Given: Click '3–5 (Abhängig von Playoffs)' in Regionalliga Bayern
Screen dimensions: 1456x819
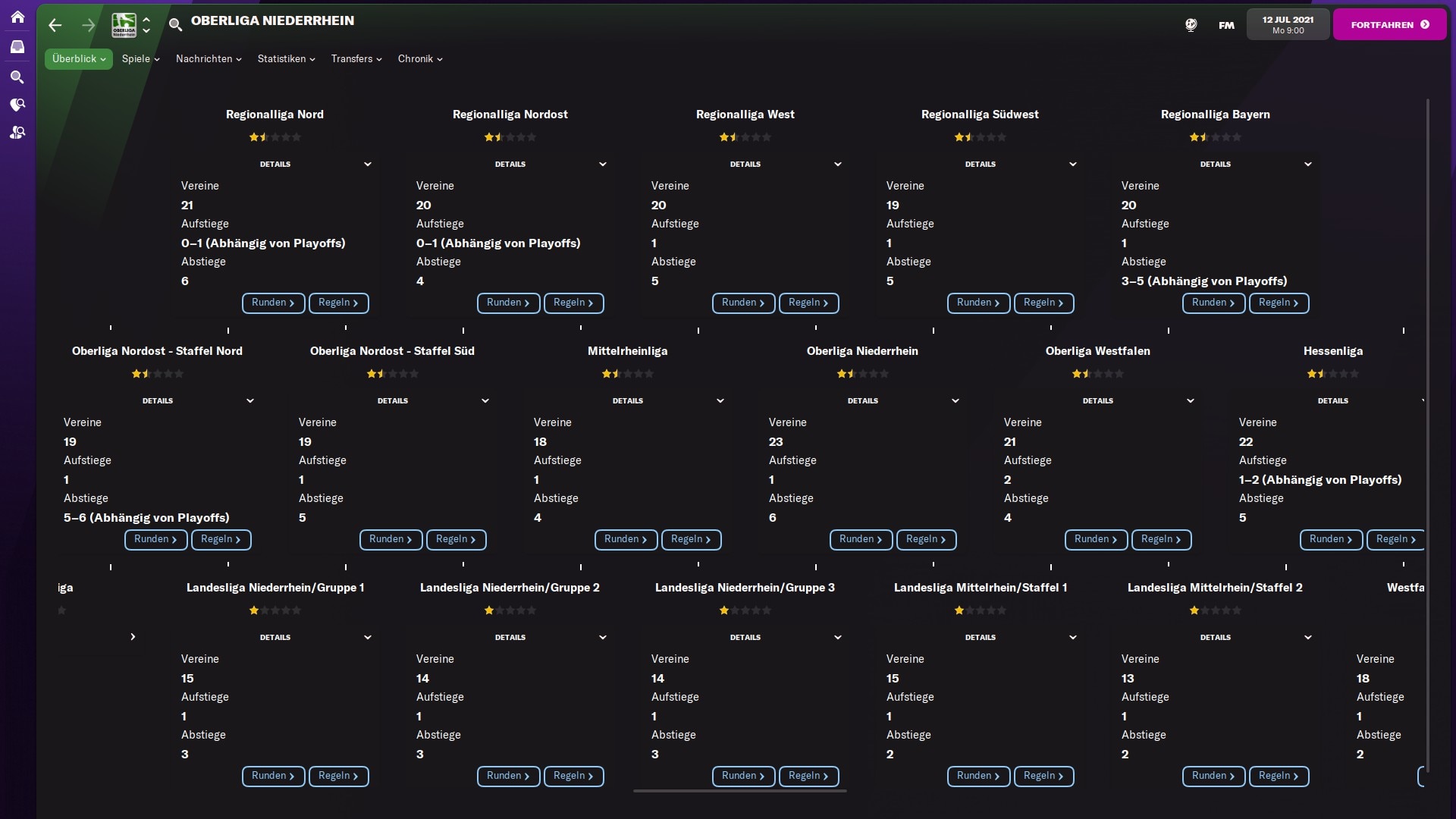Looking at the screenshot, I should click(1204, 281).
